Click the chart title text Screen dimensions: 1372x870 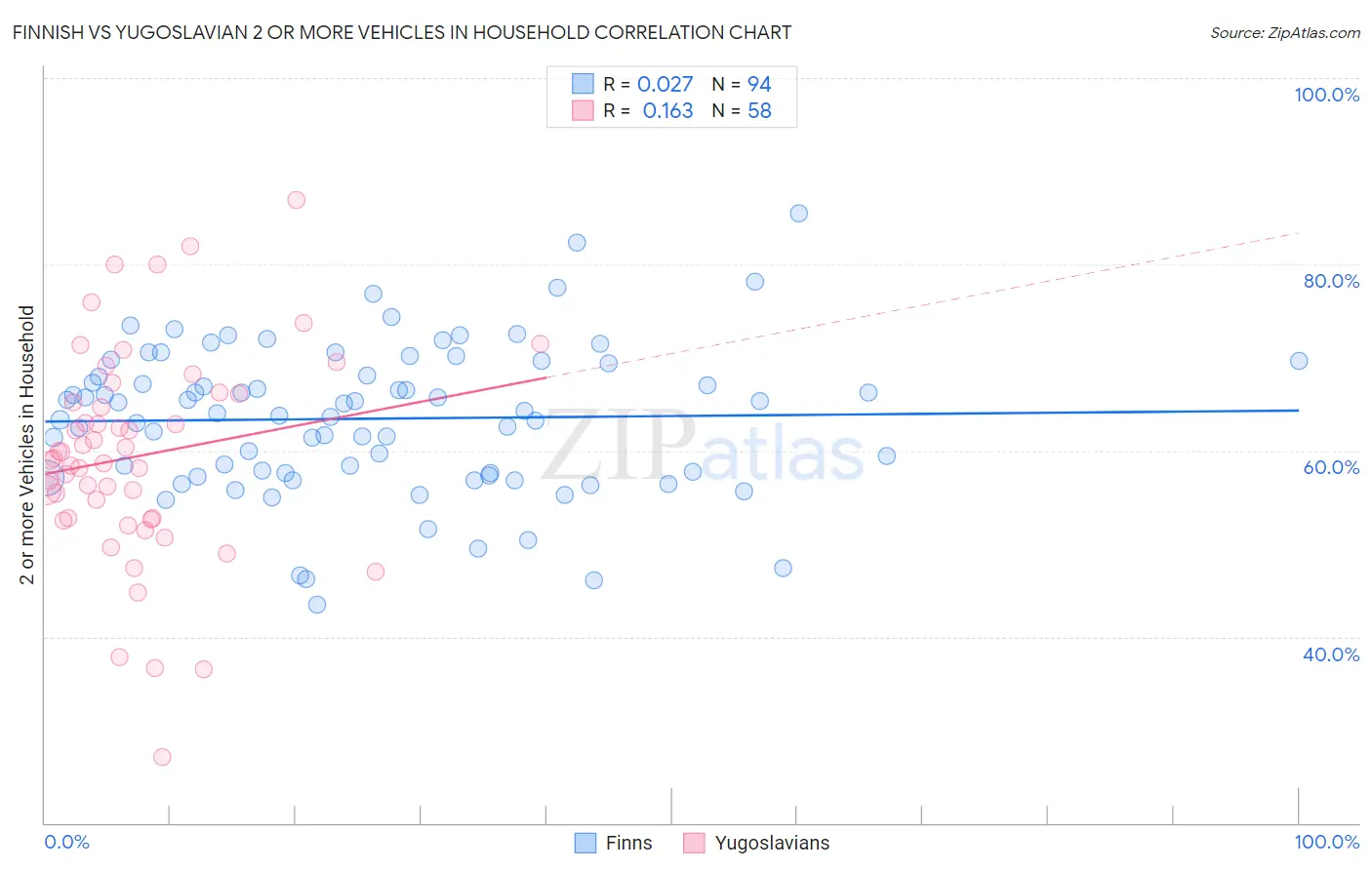click(402, 32)
